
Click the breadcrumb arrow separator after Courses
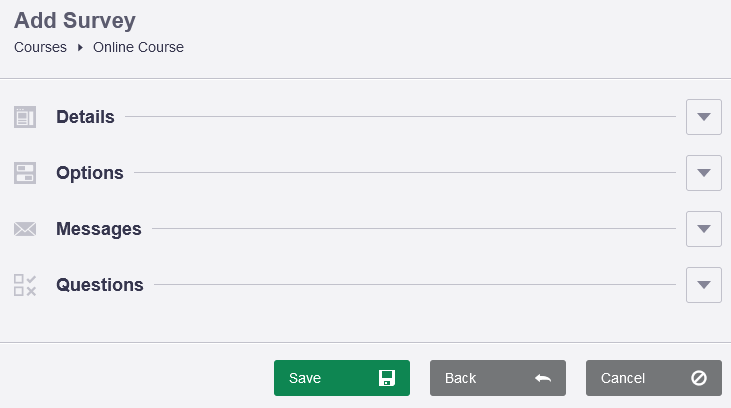(80, 48)
